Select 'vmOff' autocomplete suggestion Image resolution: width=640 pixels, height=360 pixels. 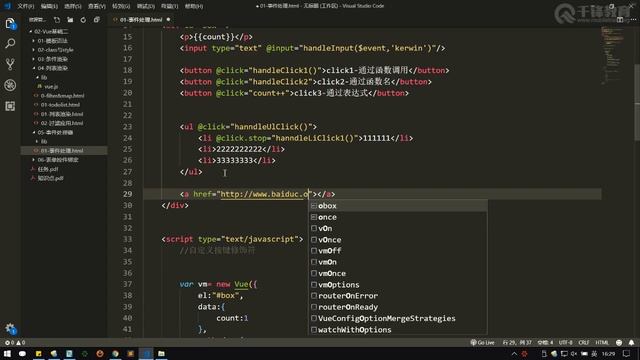(398, 251)
